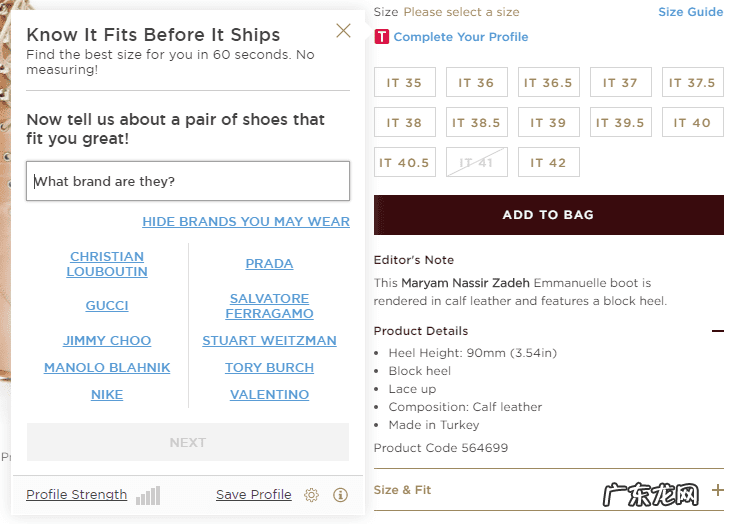Expand the Size & Fit section
Image resolution: width=737 pixels, height=524 pixels.
tap(717, 490)
